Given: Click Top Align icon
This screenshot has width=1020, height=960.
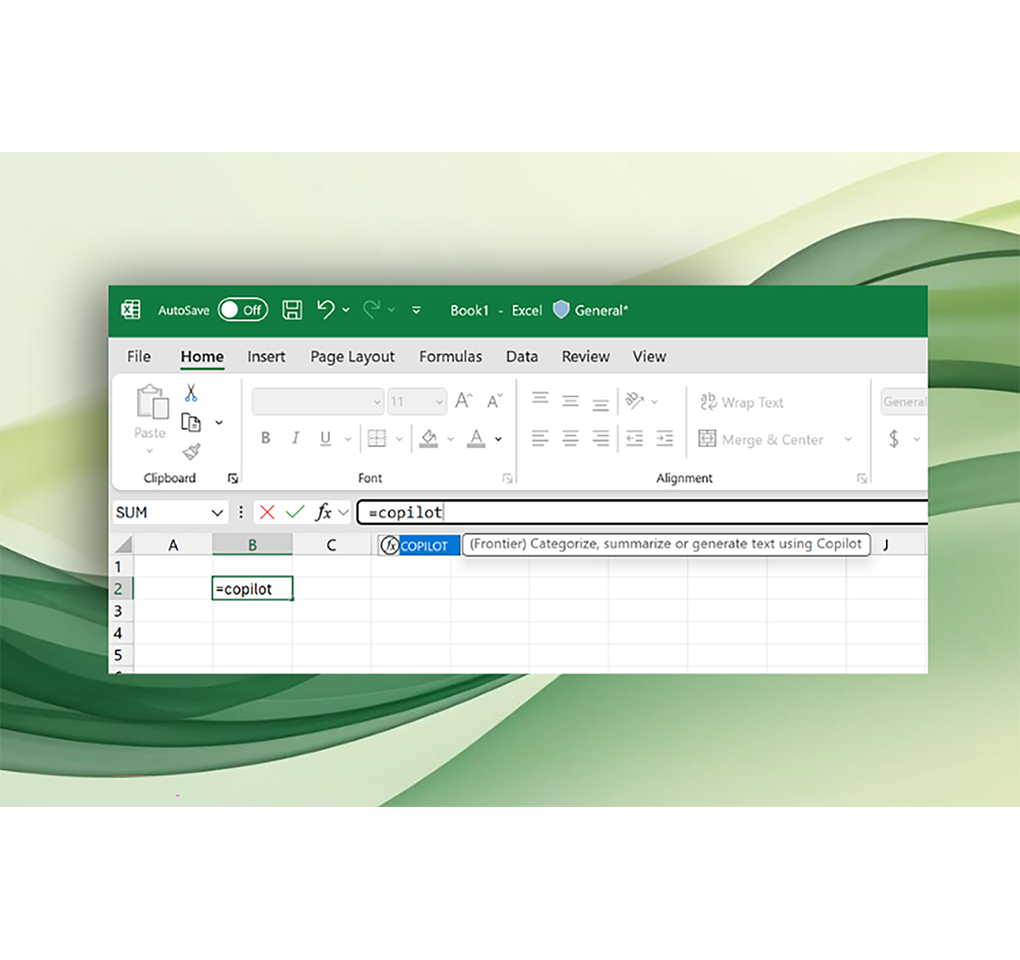Looking at the screenshot, I should tap(540, 398).
